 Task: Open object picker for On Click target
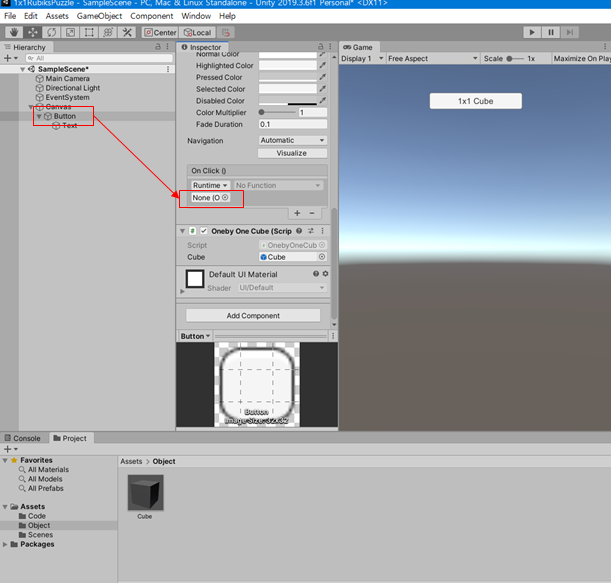[225, 198]
